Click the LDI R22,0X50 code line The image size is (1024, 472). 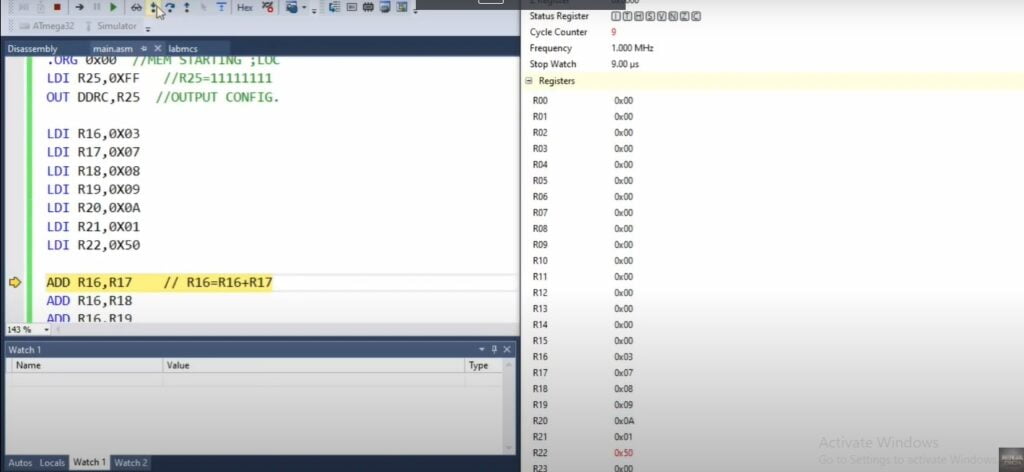point(93,245)
